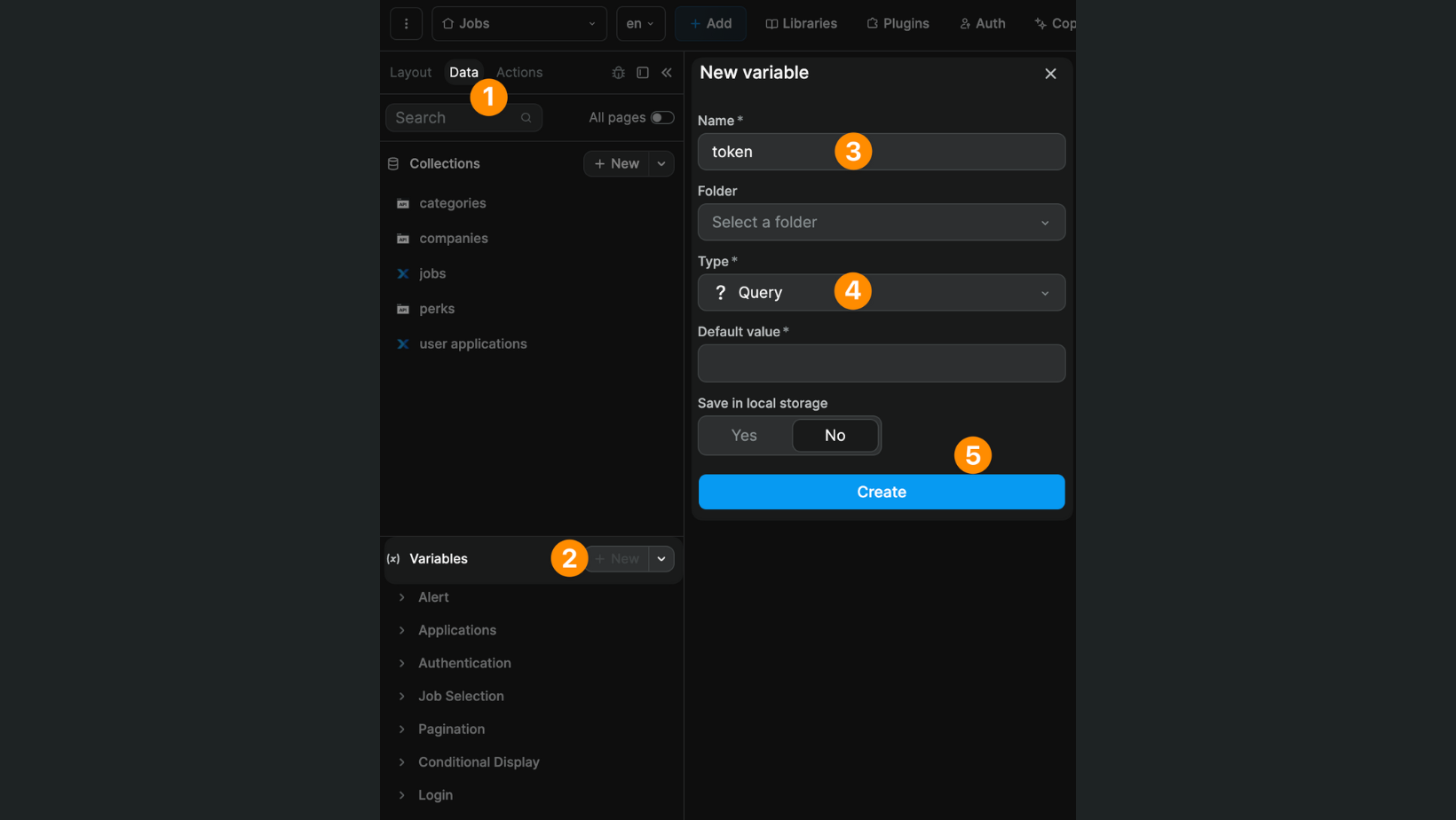Collapse the sidebar with the double-chevron icon
This screenshot has width=1456, height=820.
(667, 72)
